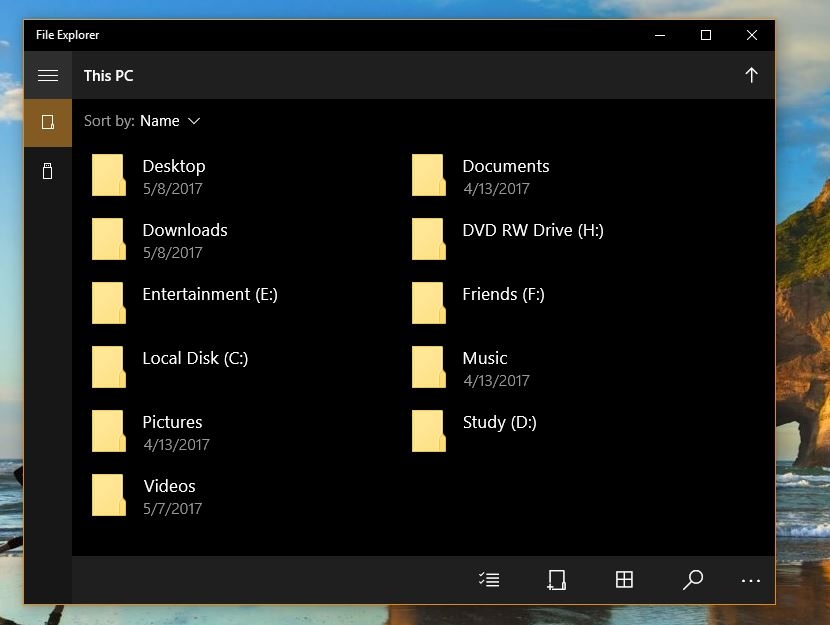Open the Music folder icon

[x=429, y=366]
